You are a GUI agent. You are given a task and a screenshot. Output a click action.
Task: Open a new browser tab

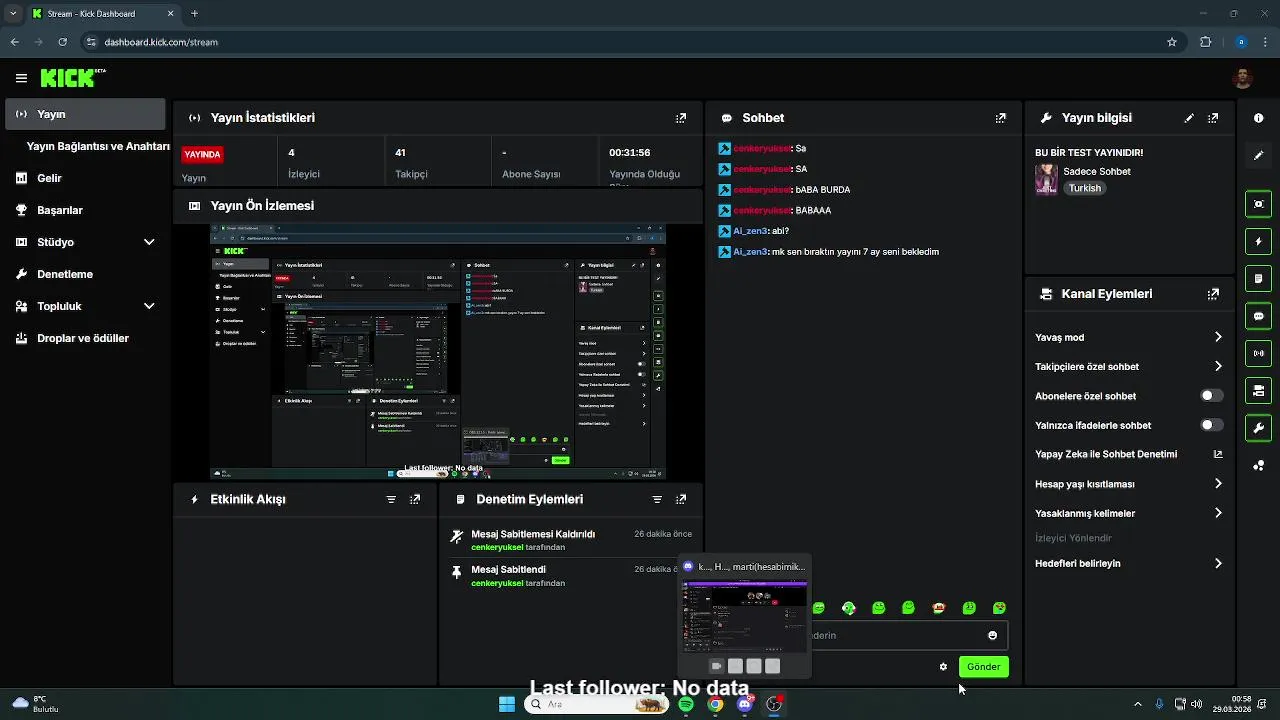tap(194, 14)
